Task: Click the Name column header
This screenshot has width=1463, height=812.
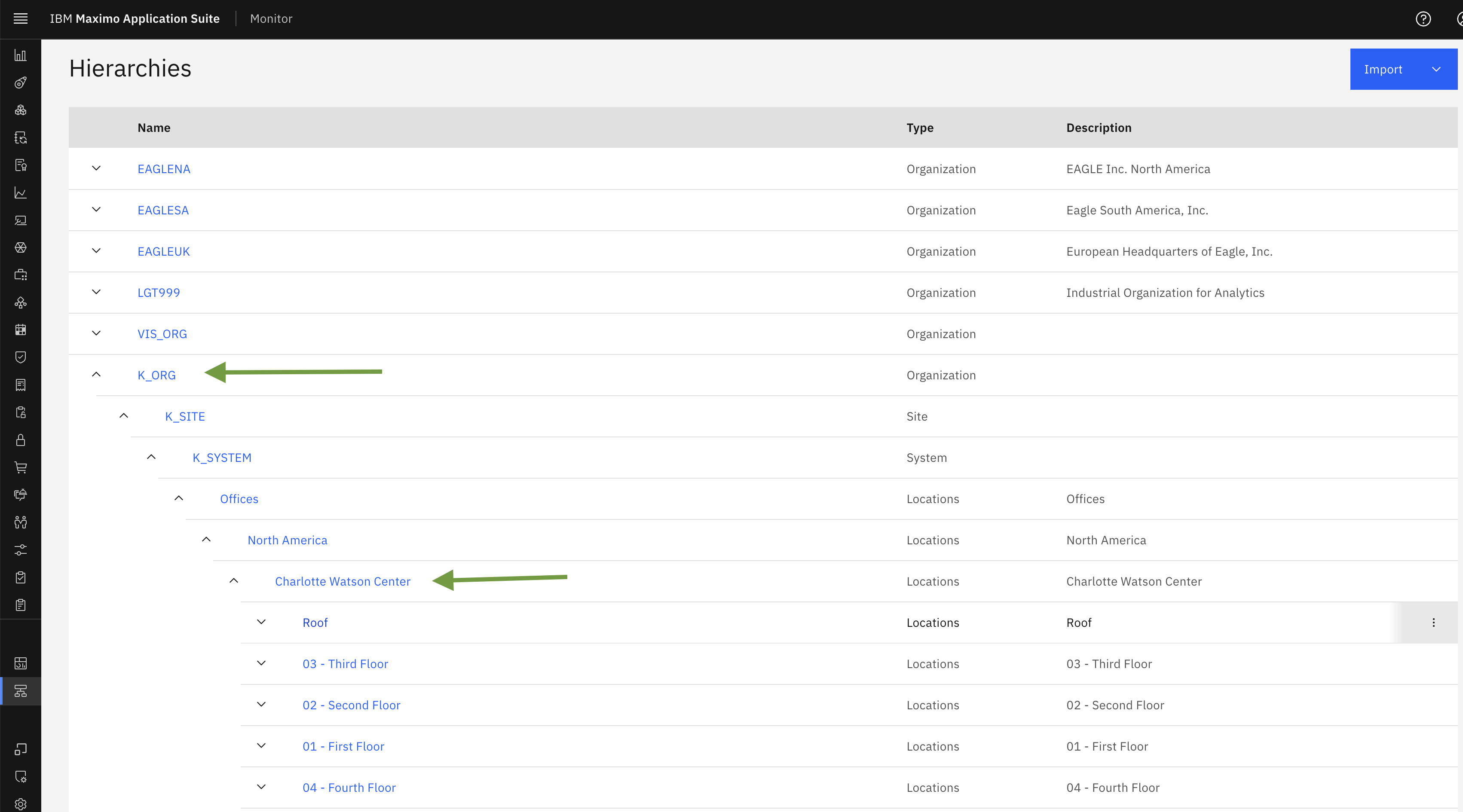Action: (x=154, y=128)
